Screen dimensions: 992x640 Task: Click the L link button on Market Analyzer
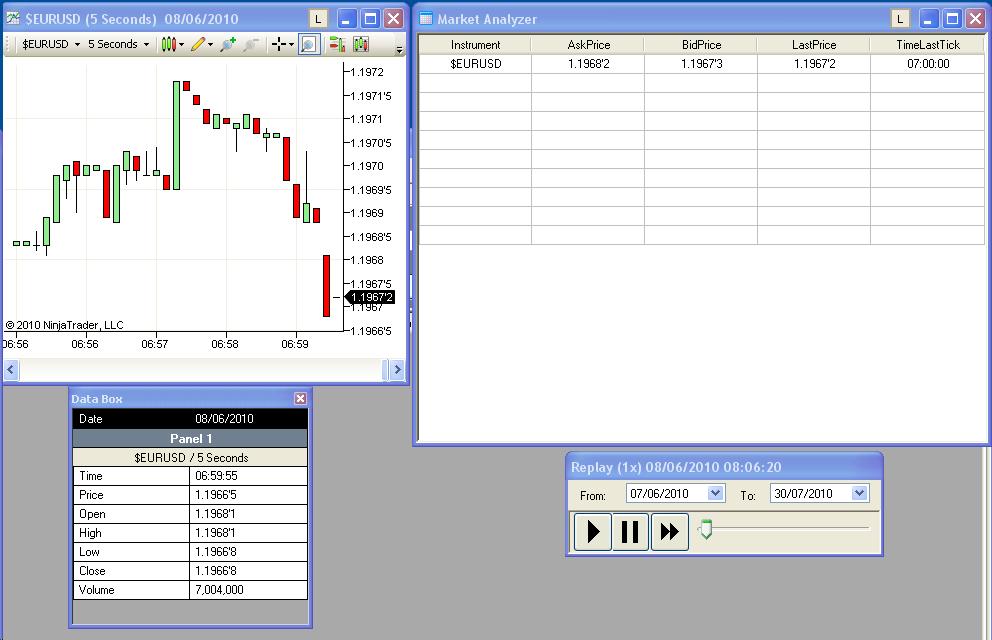point(900,19)
